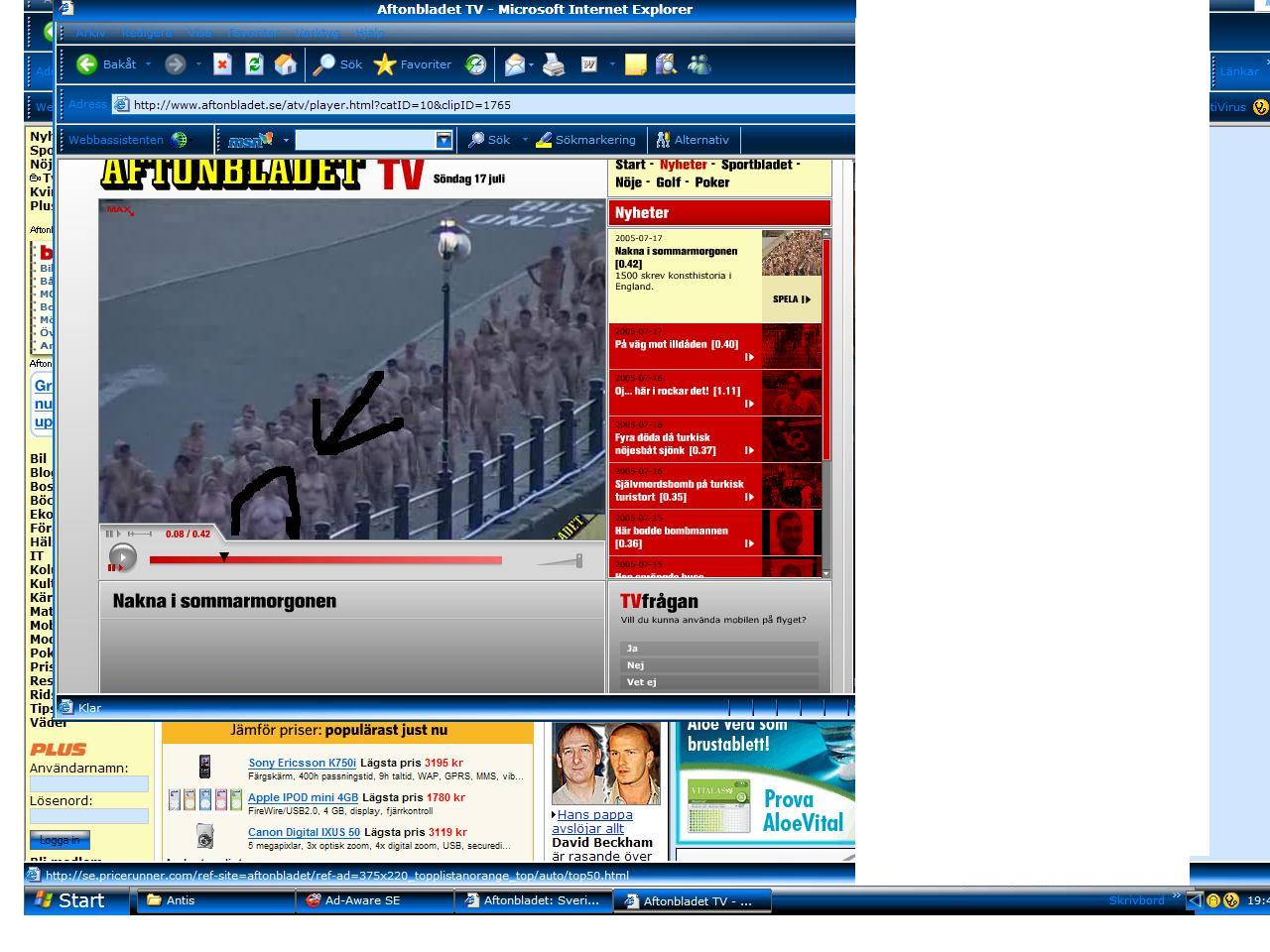The height and width of the screenshot is (952, 1270).
Task: Click the MAX fullscreen icon on video
Action: (x=120, y=210)
